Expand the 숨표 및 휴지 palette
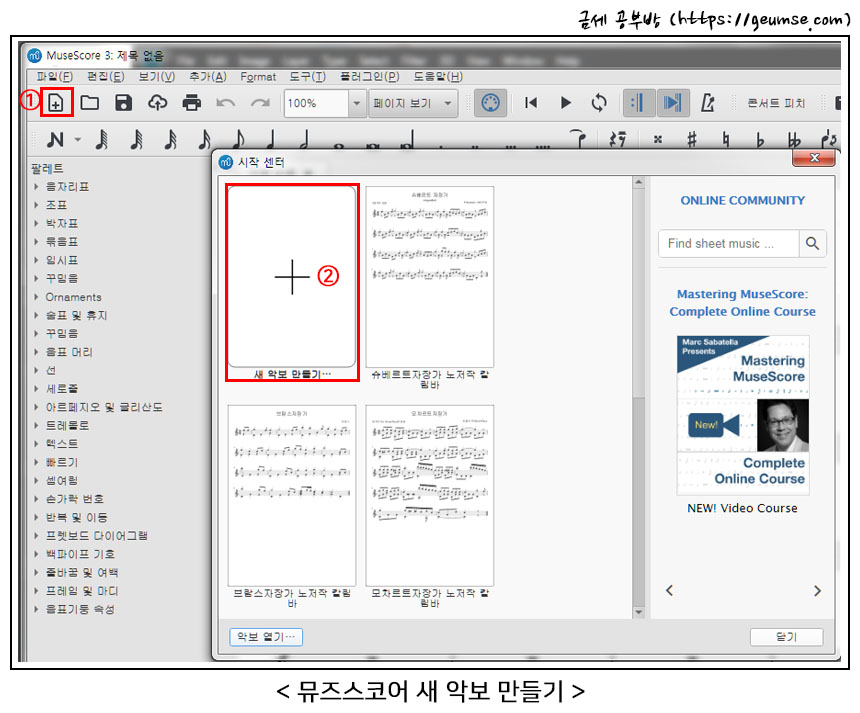860x713 pixels. [x=36, y=315]
